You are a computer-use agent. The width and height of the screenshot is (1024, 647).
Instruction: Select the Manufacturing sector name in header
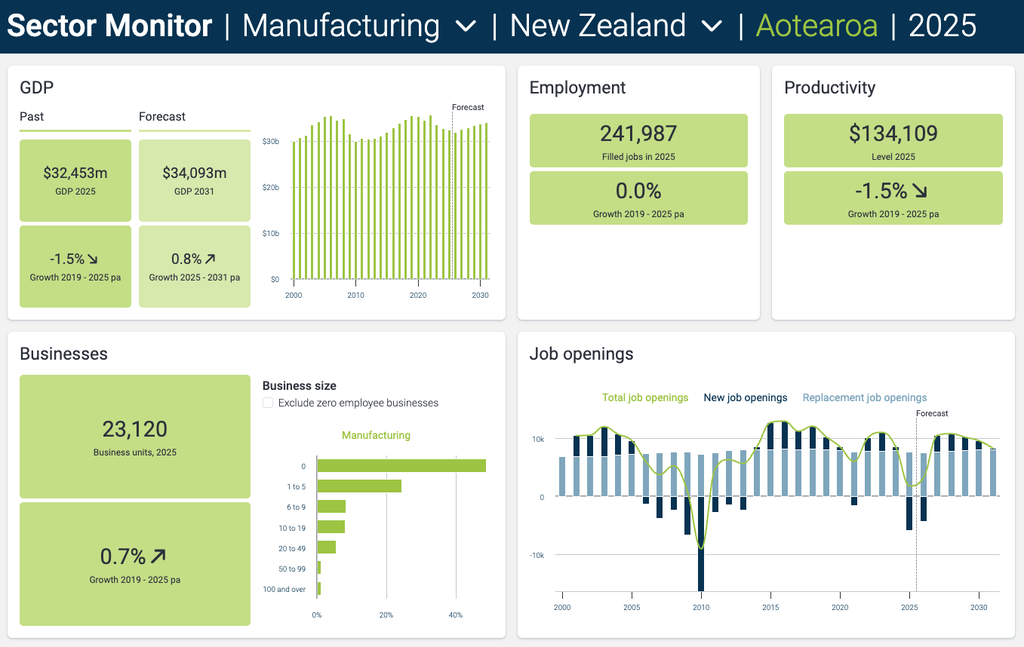point(341,26)
